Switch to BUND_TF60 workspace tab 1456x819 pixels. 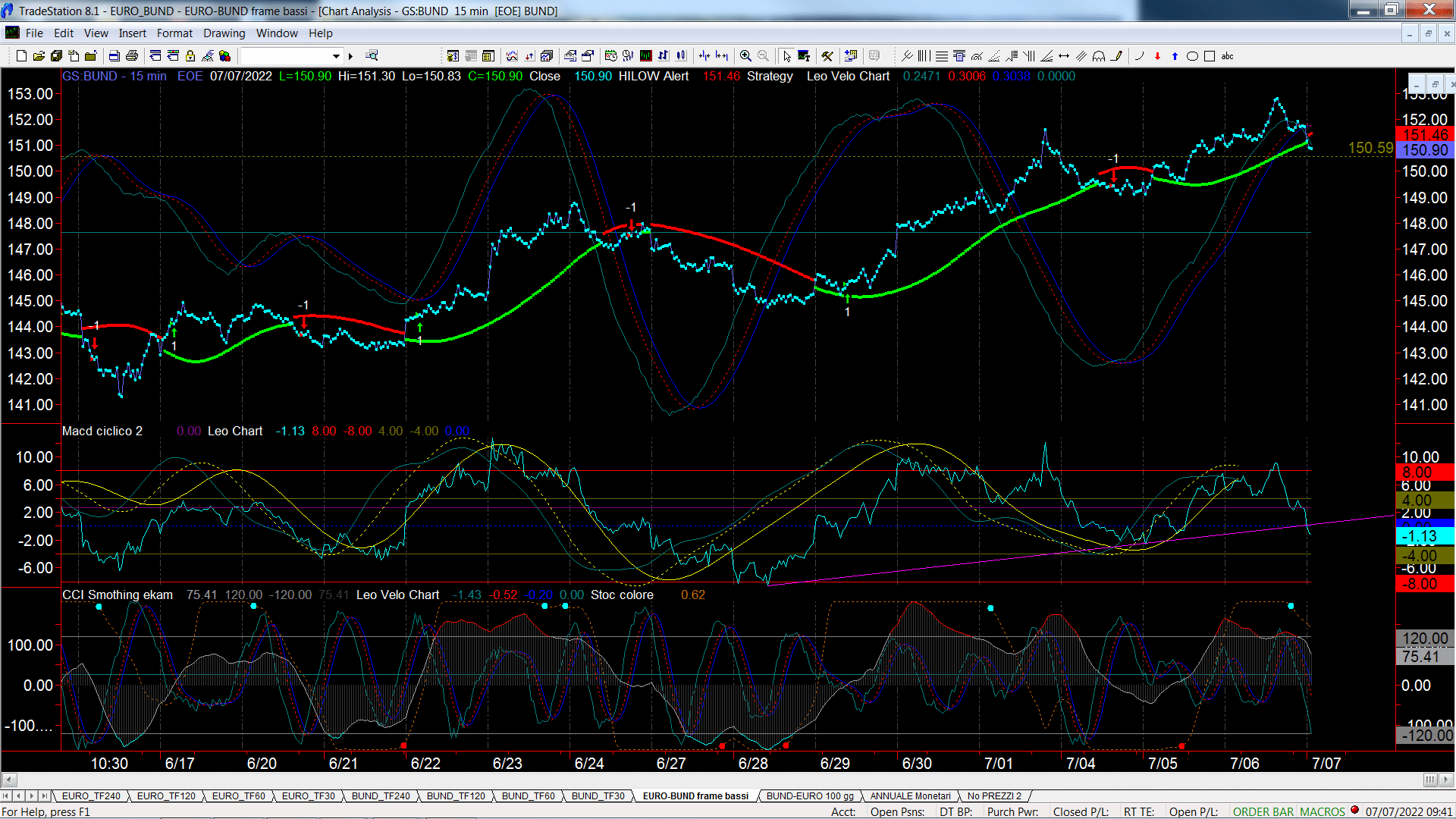coord(528,795)
